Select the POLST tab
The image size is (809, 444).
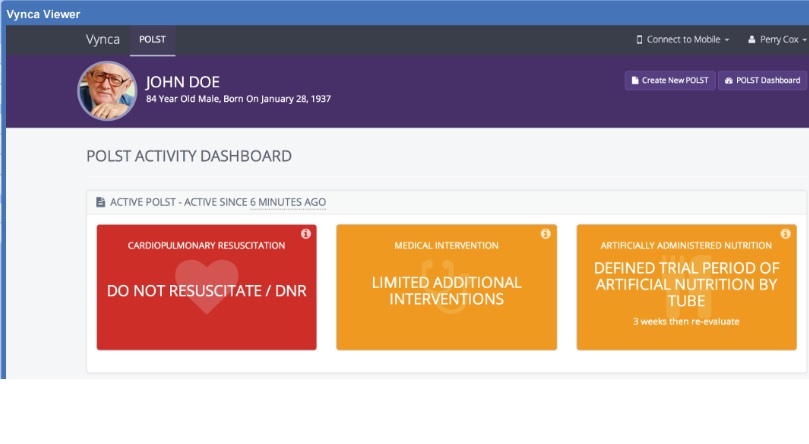tap(152, 40)
